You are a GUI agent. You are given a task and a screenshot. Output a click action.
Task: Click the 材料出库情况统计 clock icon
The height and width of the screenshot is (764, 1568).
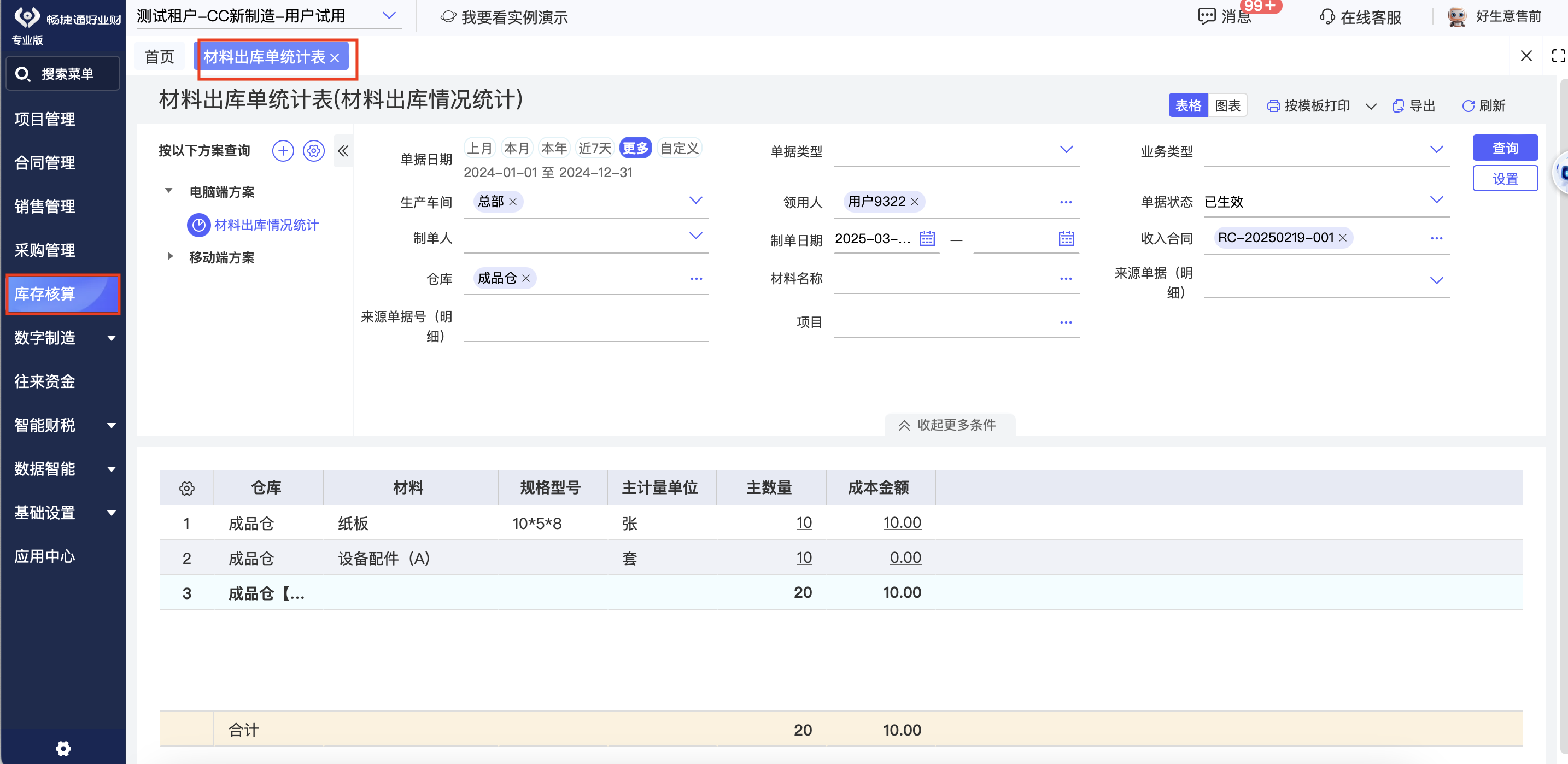198,225
